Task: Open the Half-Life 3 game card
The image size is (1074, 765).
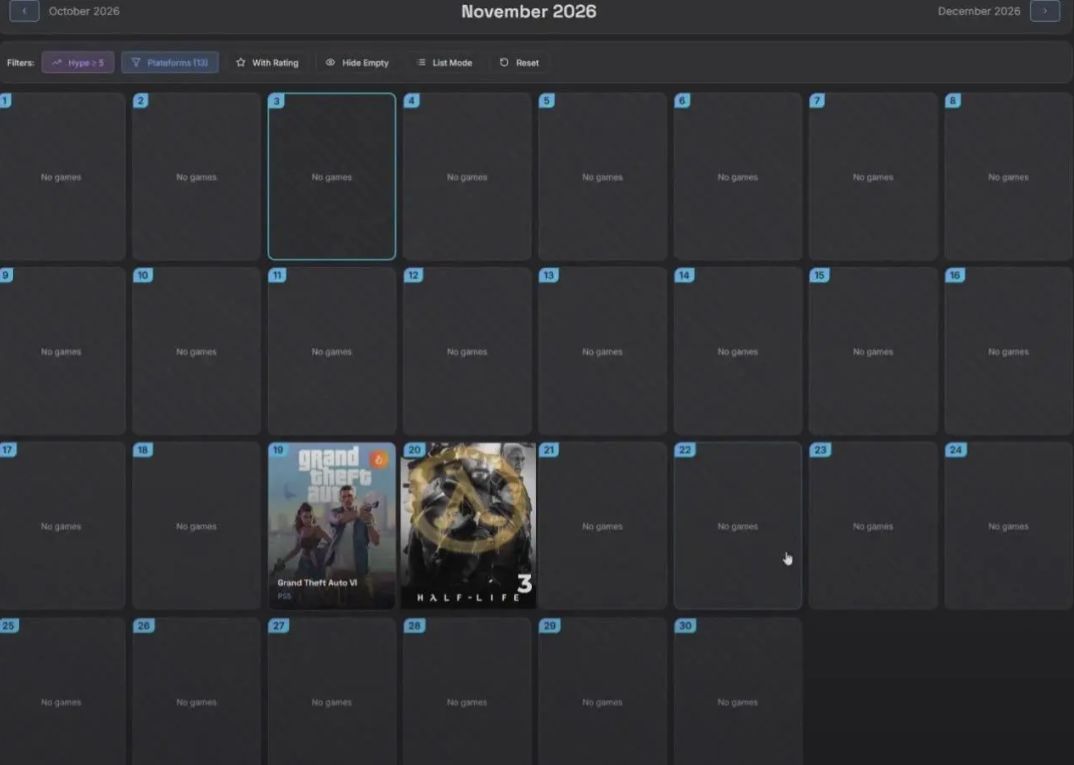Action: coord(467,525)
